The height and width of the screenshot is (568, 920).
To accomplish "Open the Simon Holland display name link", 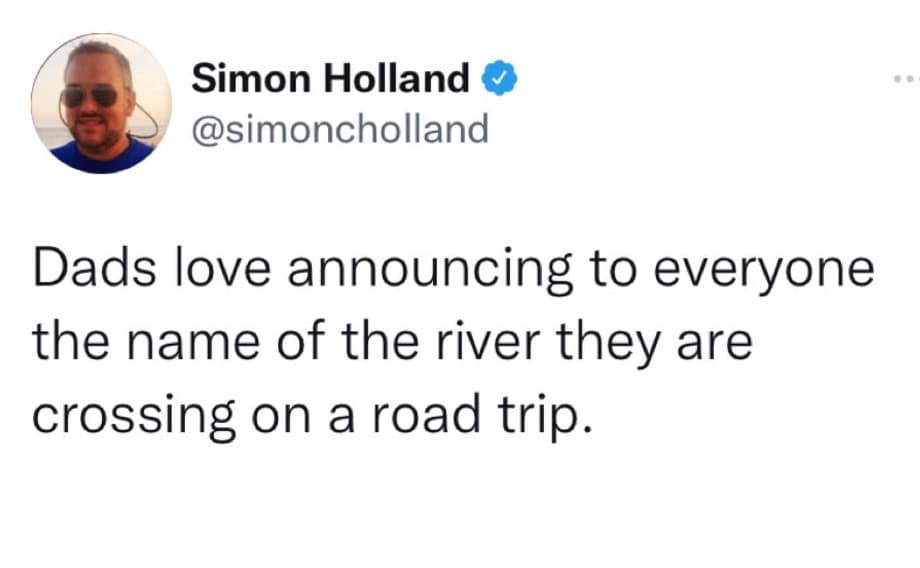I will tap(331, 78).
